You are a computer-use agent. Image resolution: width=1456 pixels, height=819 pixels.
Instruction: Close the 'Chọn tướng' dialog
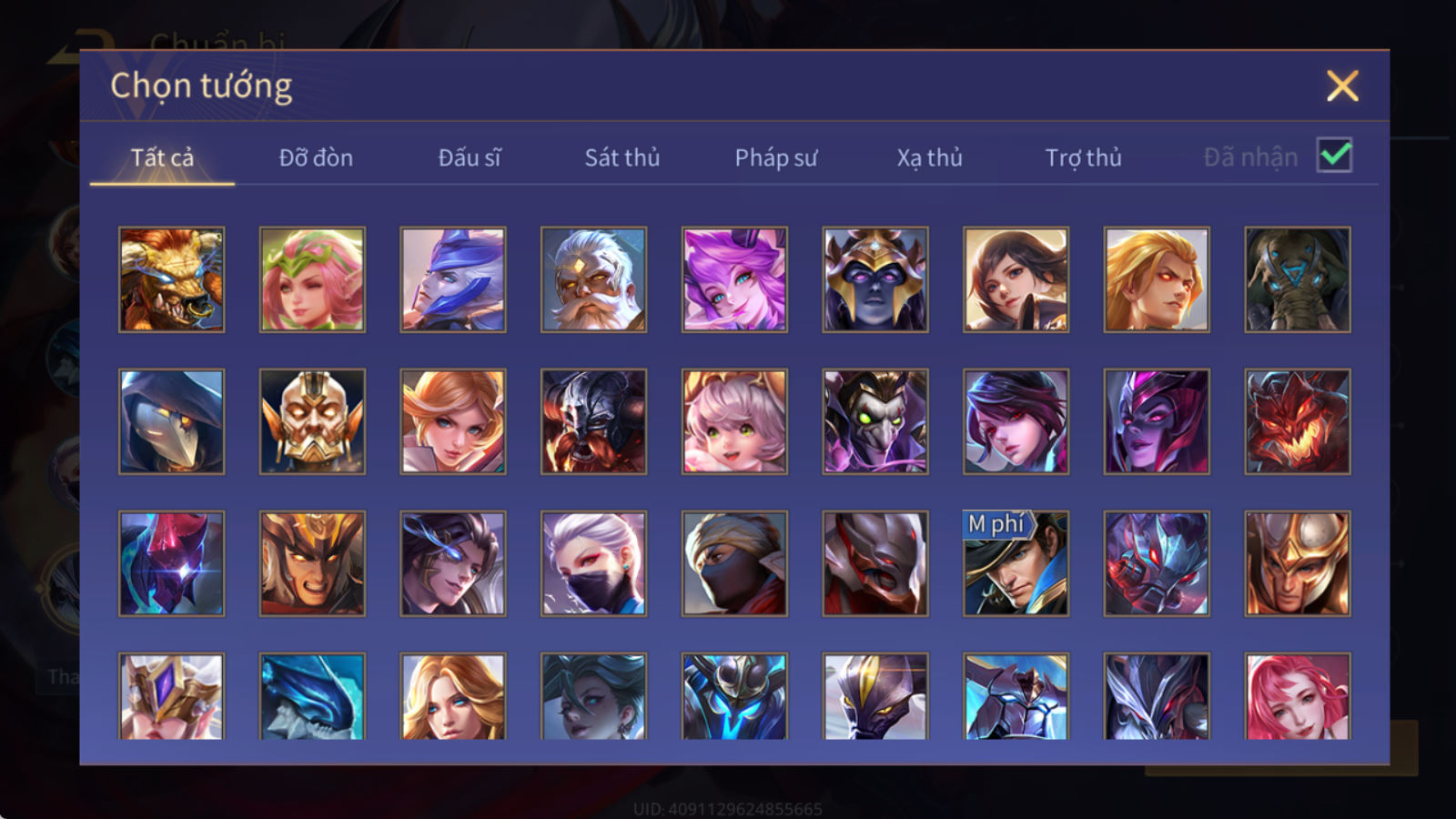coord(1342,86)
